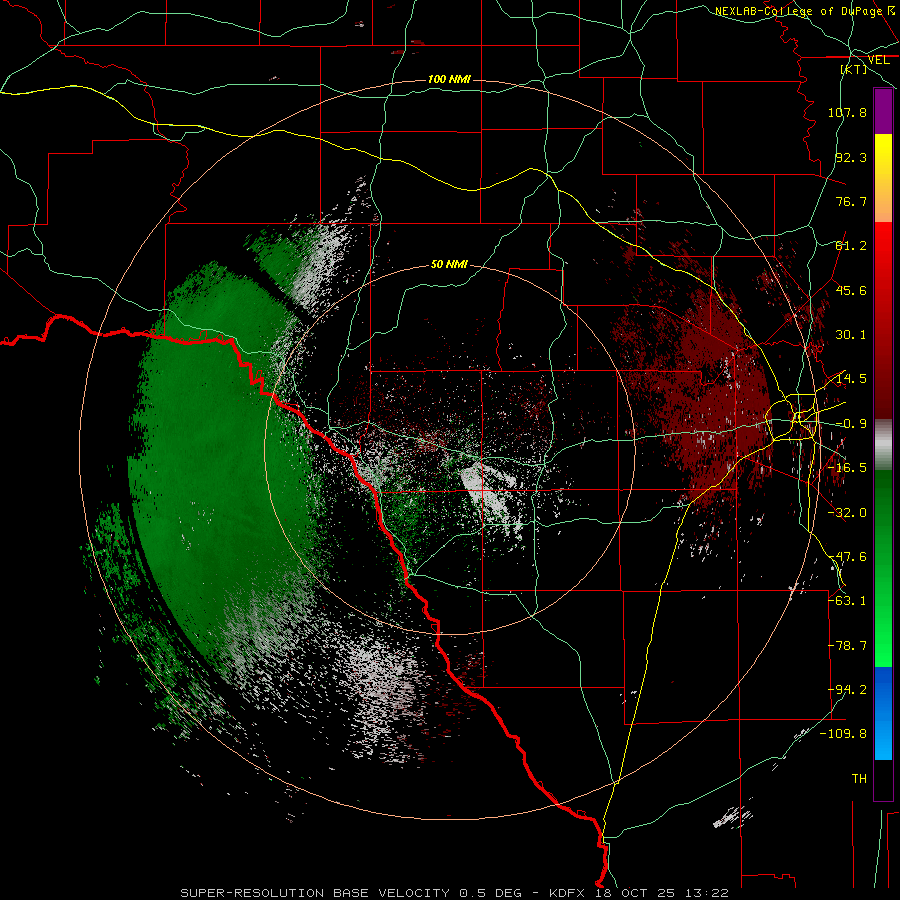Select the black TH segment of color bar
This screenshot has height=900, width=900.
[883, 779]
